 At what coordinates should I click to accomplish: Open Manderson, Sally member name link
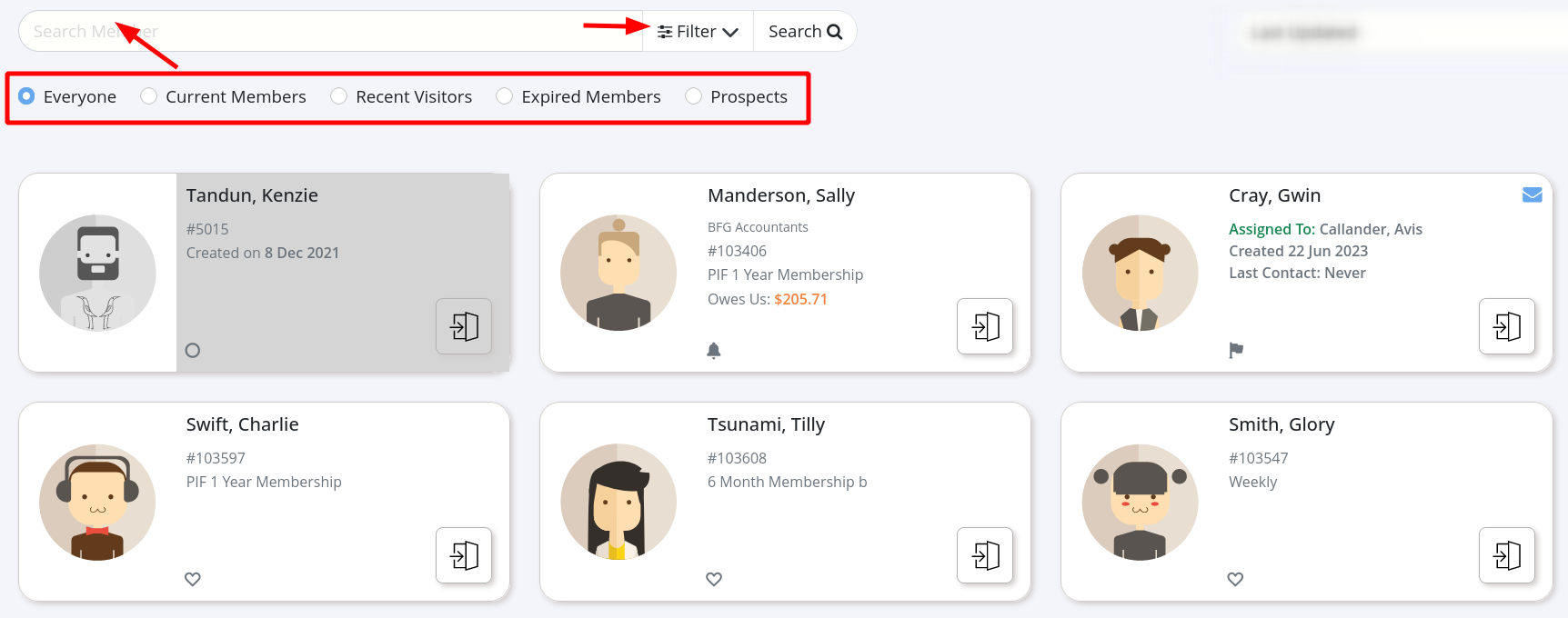pos(781,195)
